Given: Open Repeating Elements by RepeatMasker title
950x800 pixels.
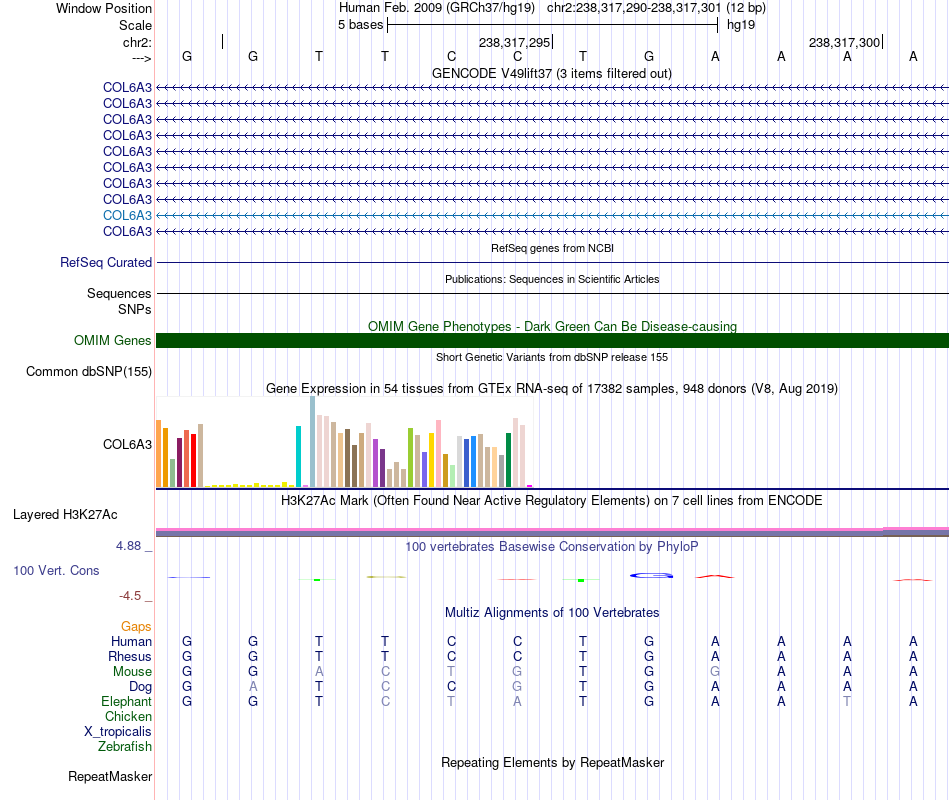Looking at the screenshot, I should point(552,762).
